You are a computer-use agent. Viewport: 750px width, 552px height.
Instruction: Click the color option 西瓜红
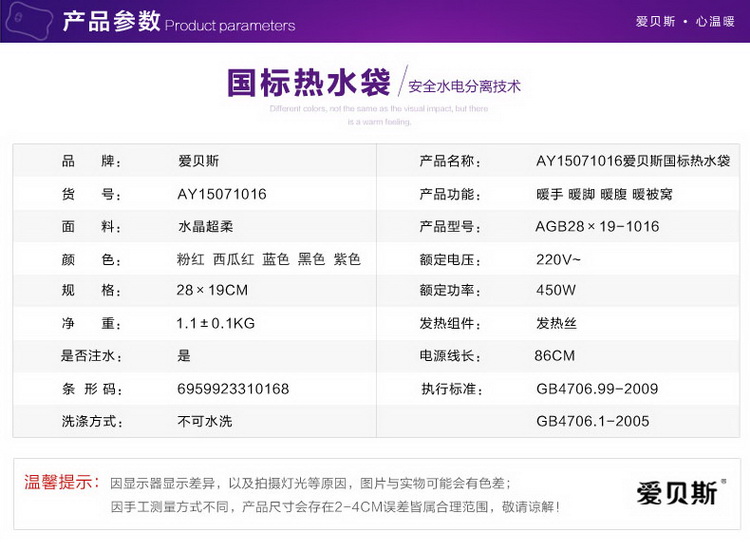click(233, 259)
